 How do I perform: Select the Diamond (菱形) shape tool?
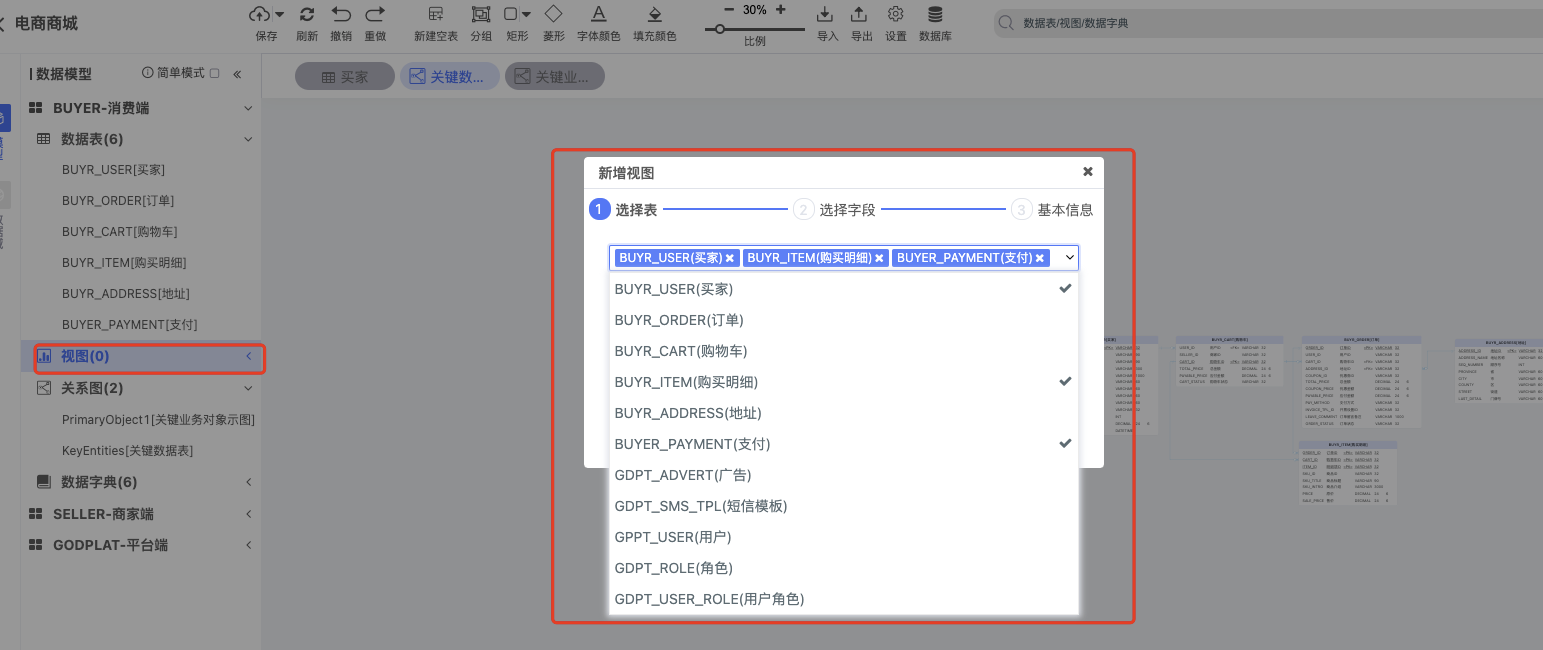coord(553,14)
